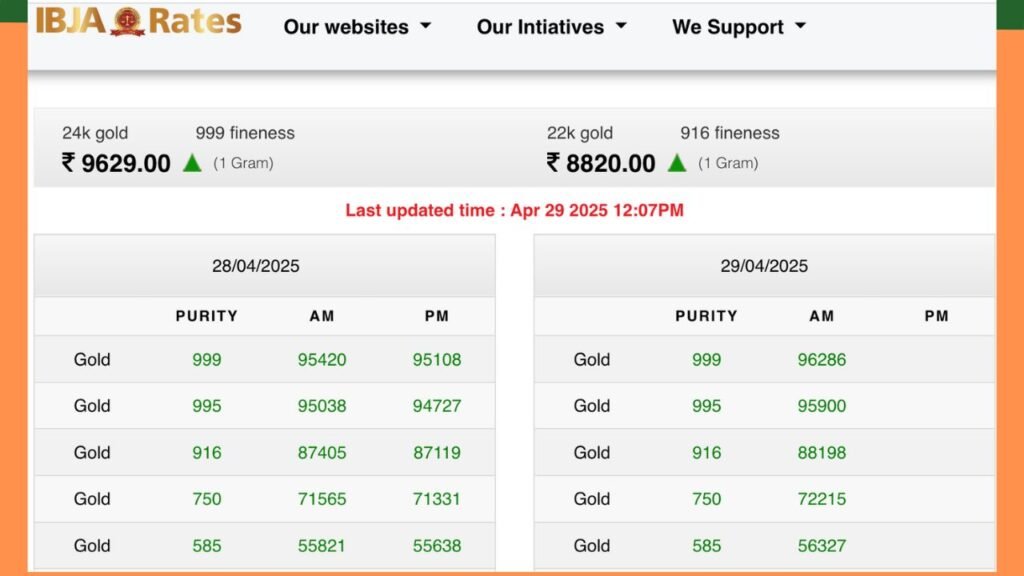Click the green up arrow beside ₹ 9629.00
1024x576 pixels.
[192, 163]
